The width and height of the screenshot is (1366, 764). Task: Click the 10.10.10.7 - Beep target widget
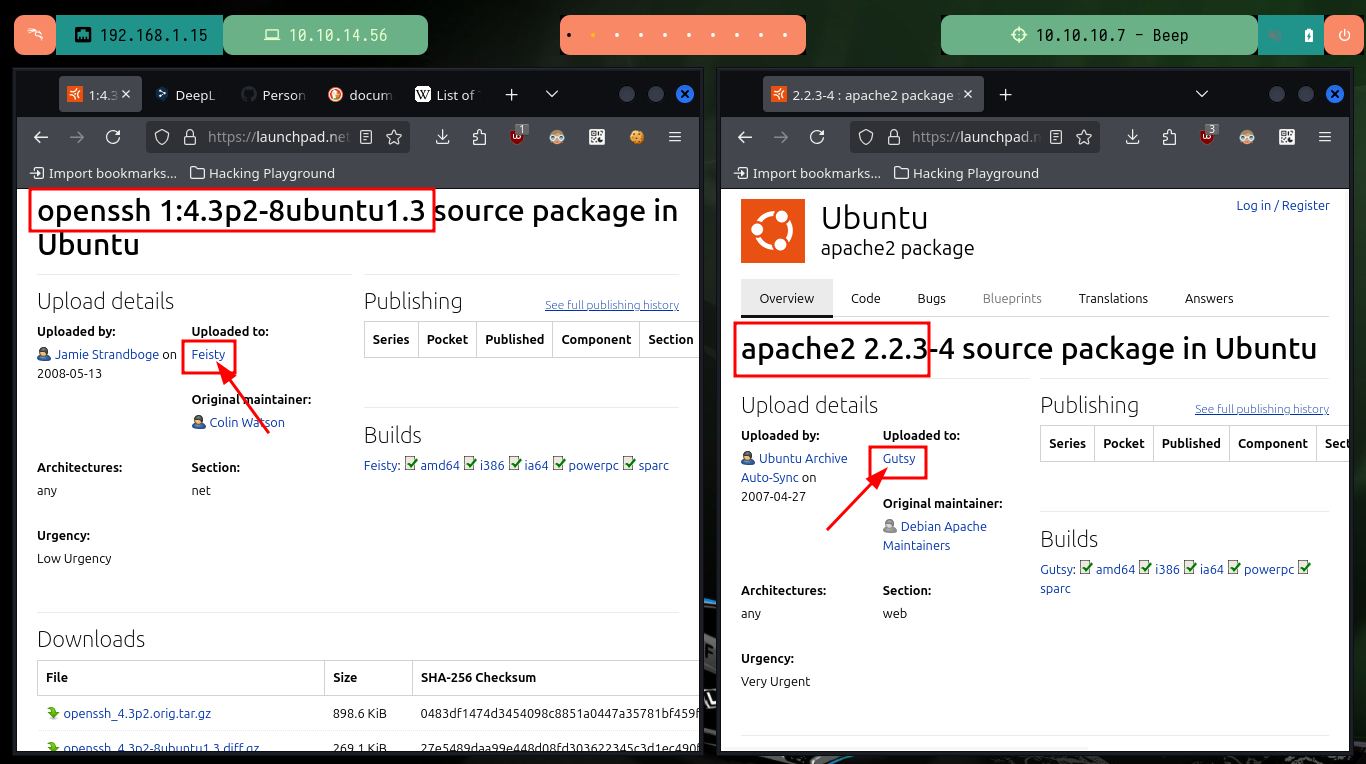(x=1098, y=35)
